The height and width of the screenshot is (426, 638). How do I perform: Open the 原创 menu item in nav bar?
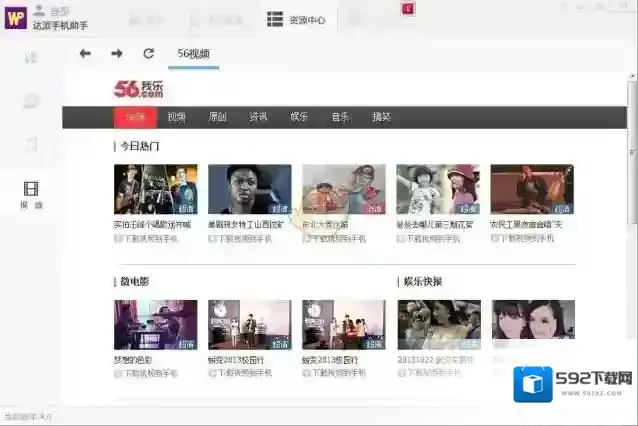(217, 117)
